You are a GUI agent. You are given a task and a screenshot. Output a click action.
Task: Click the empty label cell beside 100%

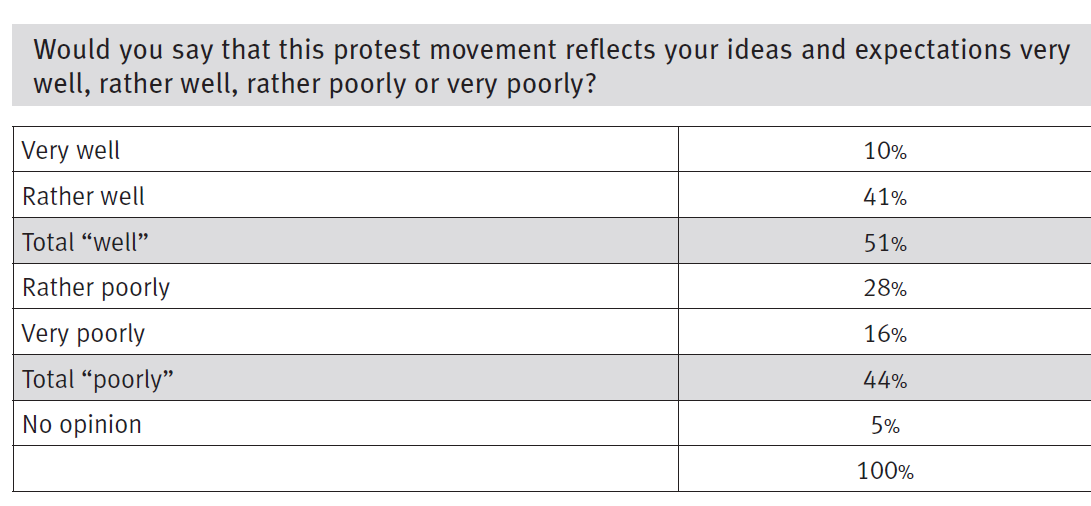345,471
